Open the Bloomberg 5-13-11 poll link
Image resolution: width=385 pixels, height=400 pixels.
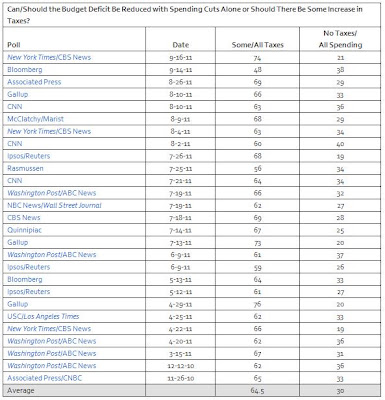(x=25, y=279)
